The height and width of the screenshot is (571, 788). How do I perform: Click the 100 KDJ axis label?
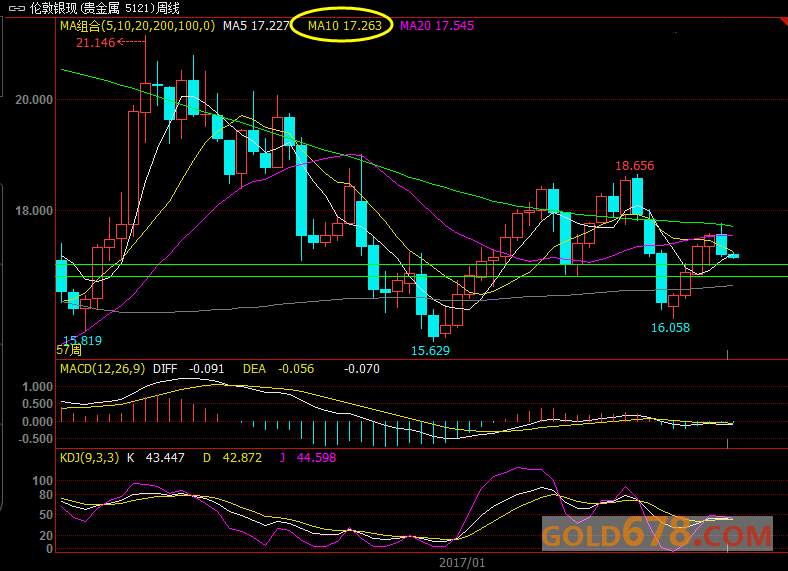[43, 481]
